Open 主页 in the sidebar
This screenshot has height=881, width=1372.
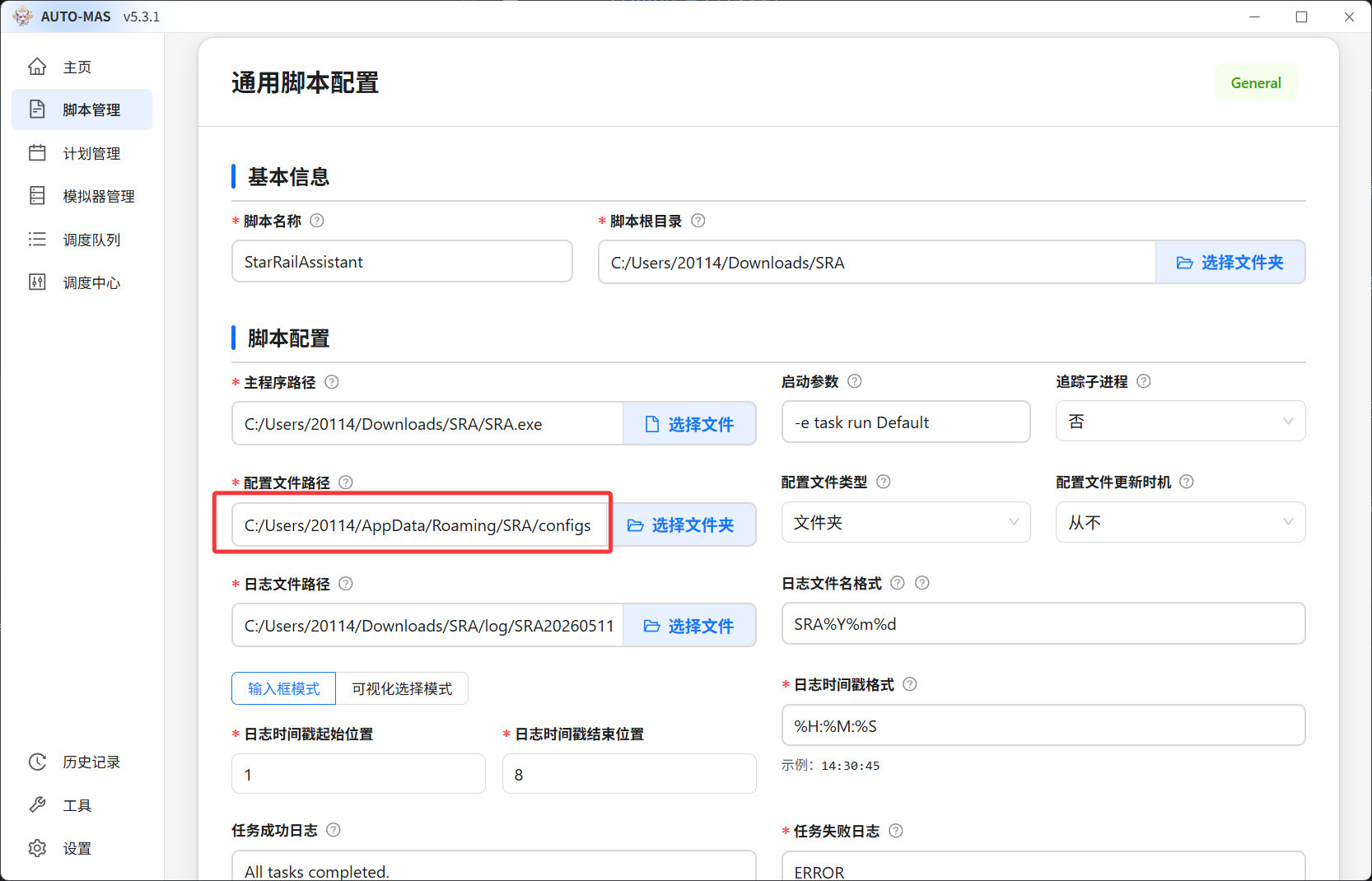[x=82, y=67]
